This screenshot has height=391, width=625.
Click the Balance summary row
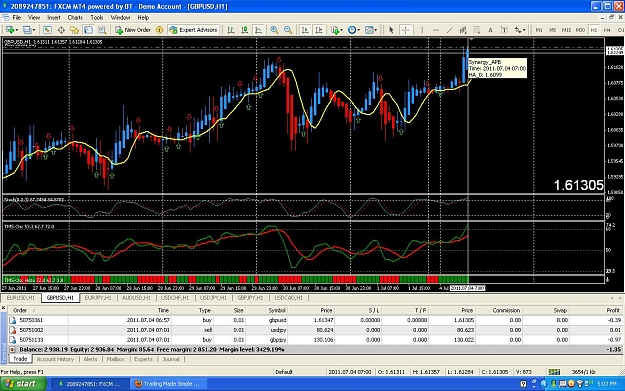315,350
